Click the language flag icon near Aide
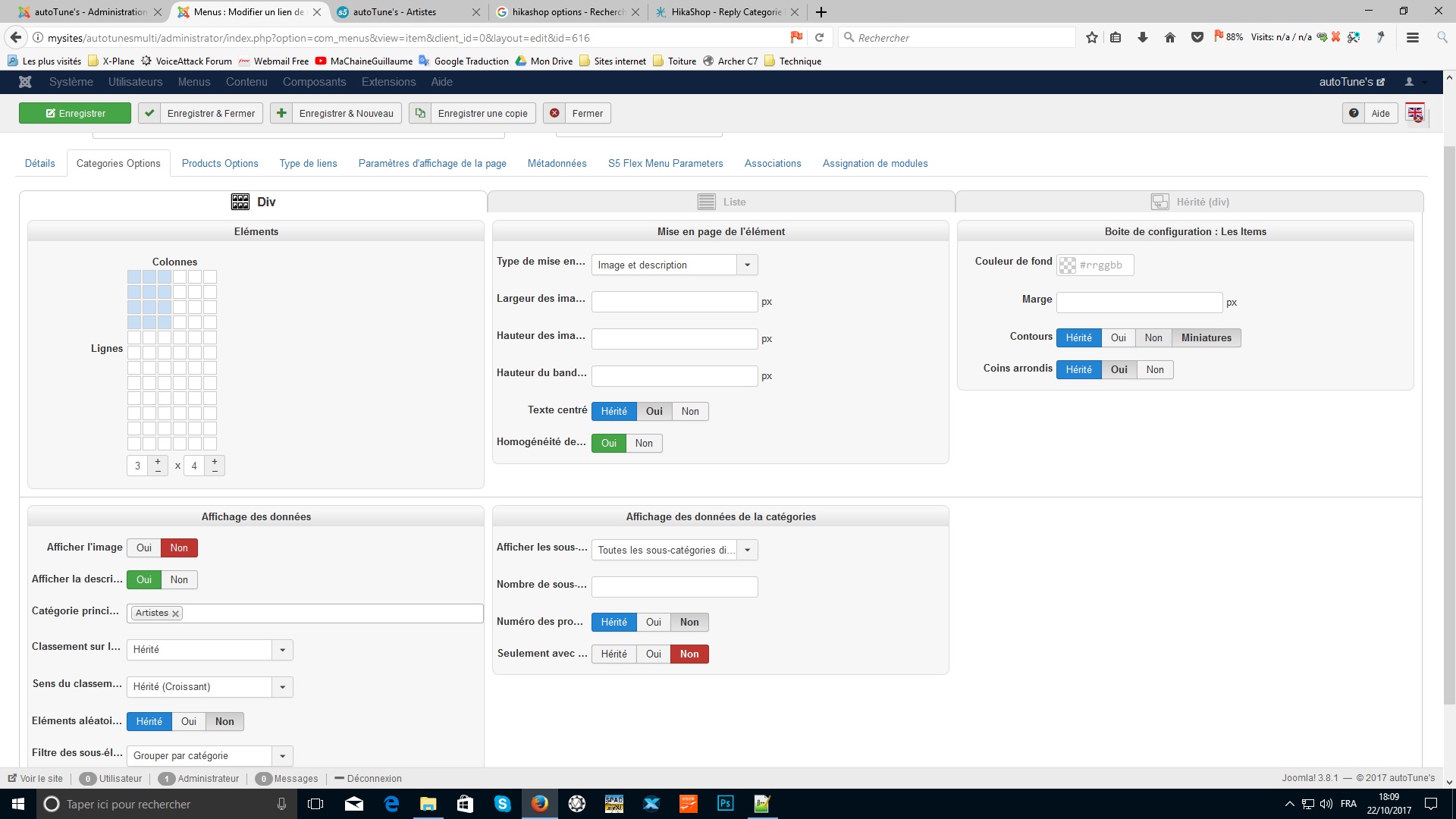This screenshot has width=1456, height=819. click(x=1415, y=113)
